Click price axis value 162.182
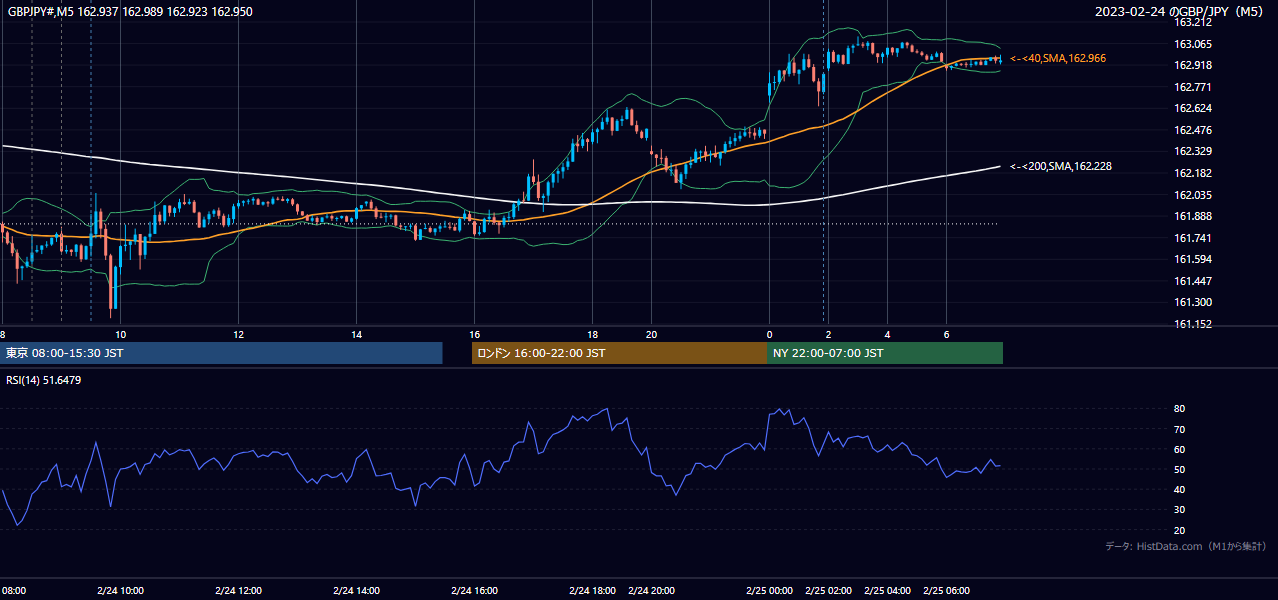The height and width of the screenshot is (600, 1278). (x=1193, y=173)
